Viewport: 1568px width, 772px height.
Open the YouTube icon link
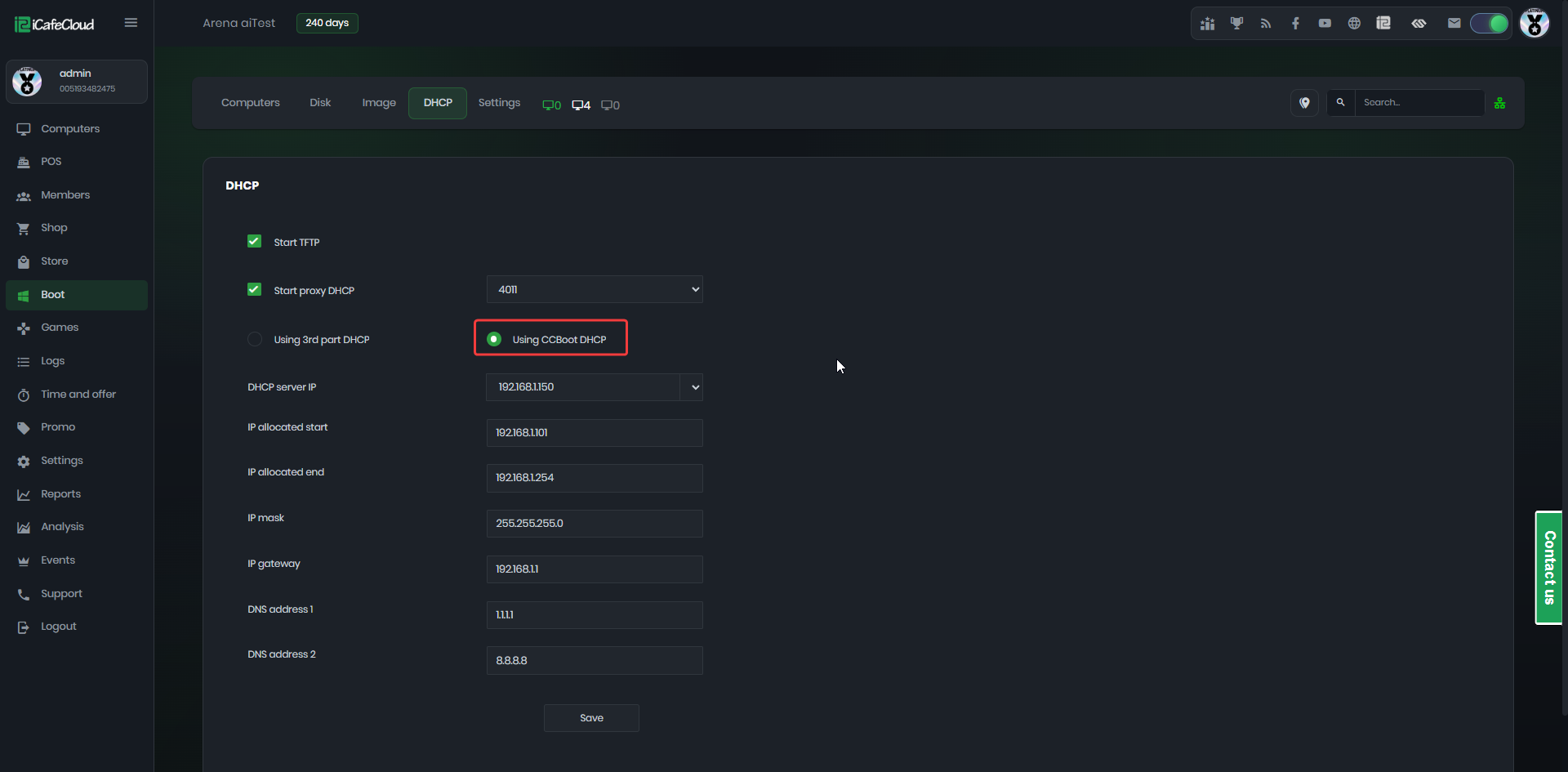tap(1325, 23)
